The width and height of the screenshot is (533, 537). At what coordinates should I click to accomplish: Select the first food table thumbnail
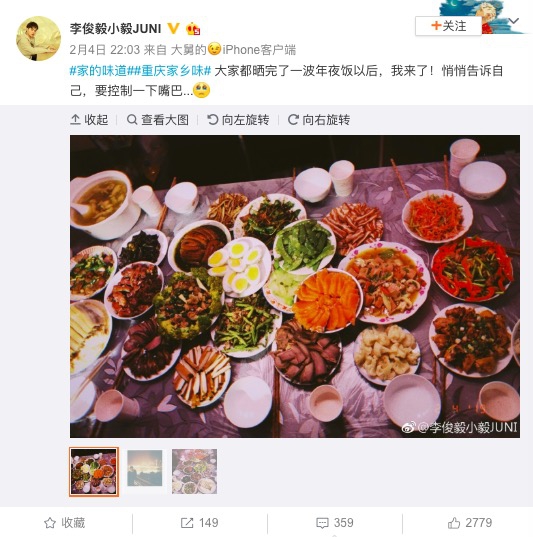coord(94,471)
